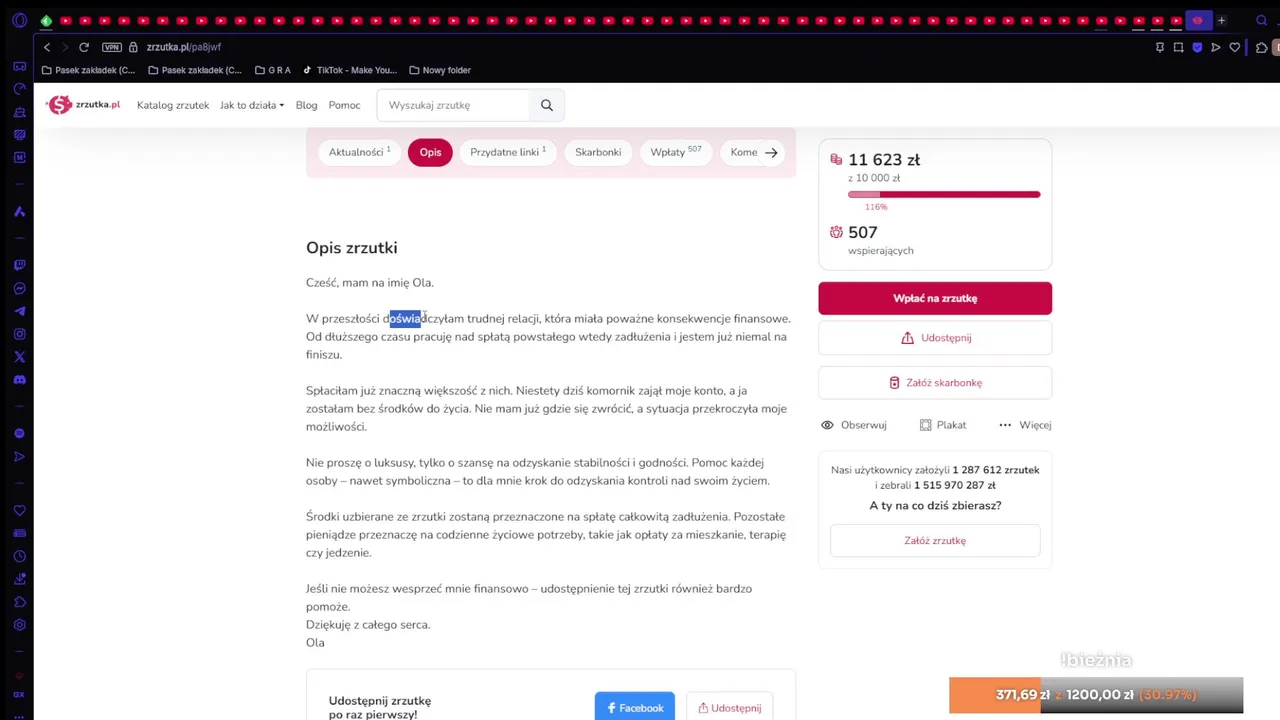Focus the Wyszukaj zrzutkę search field

click(x=453, y=105)
